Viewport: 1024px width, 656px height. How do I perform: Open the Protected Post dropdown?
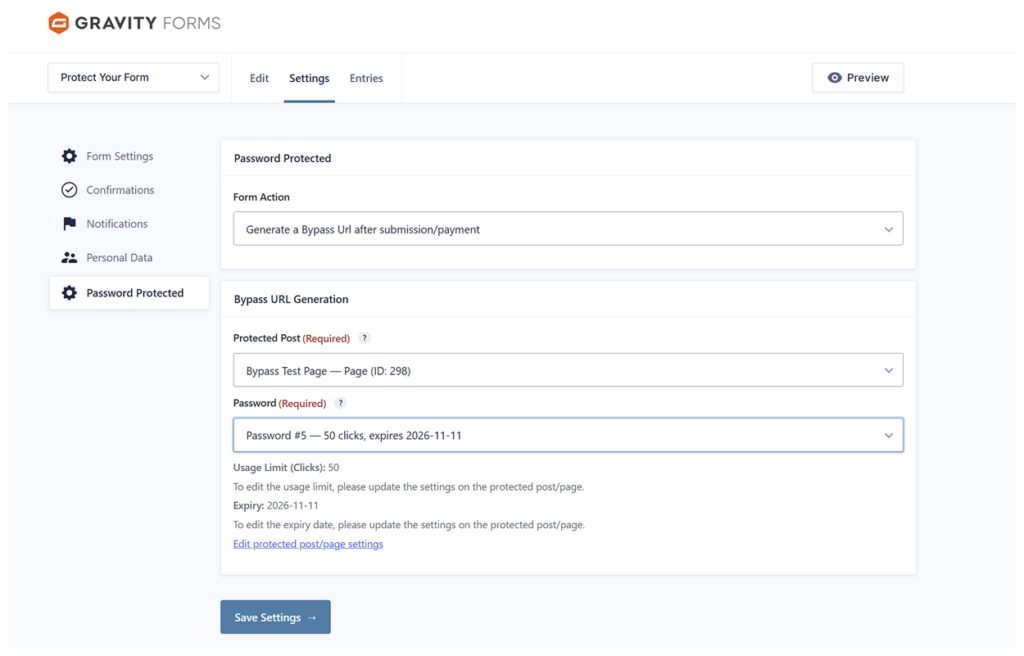(568, 370)
